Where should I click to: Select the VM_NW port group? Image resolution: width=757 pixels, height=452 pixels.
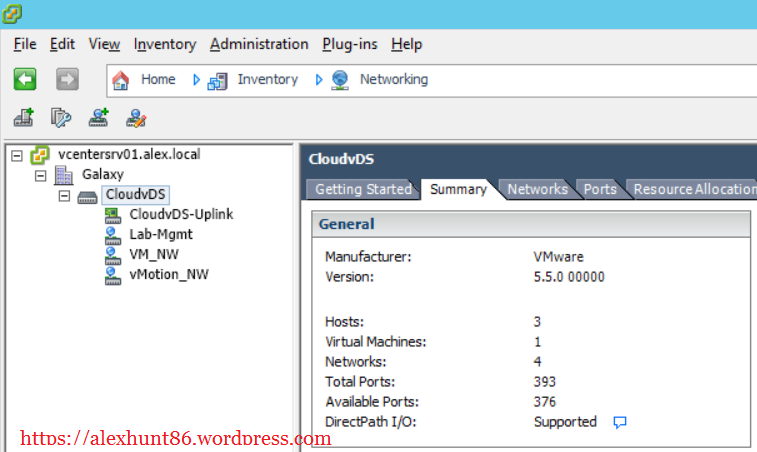coord(154,254)
